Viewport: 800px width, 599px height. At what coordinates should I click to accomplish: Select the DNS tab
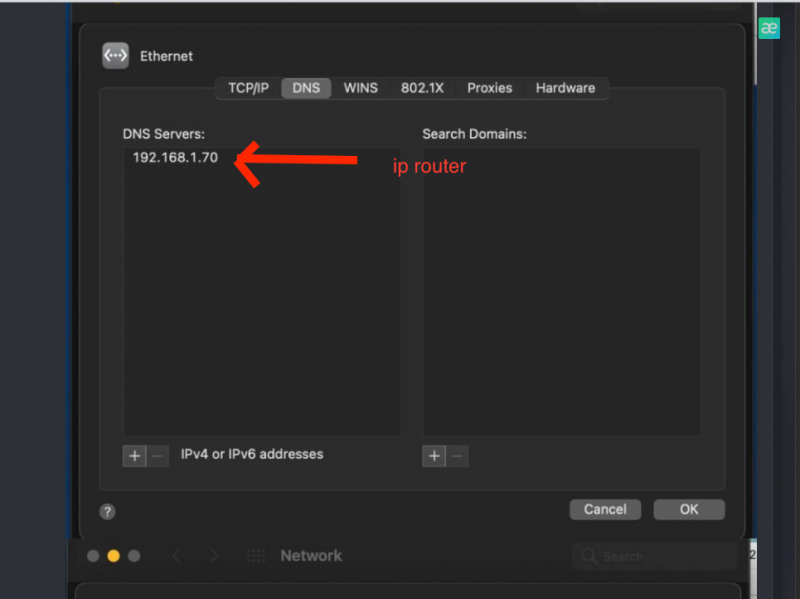pyautogui.click(x=306, y=88)
